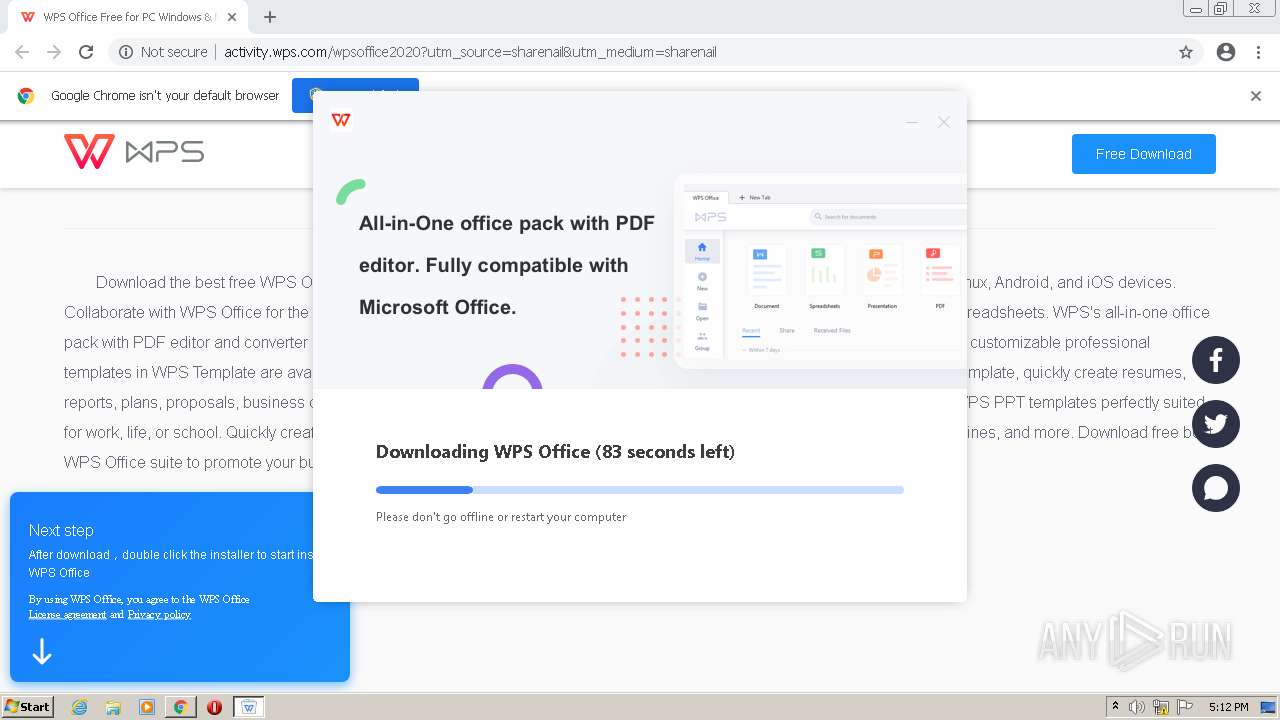Click the WPS logo in installer dialog
Viewport: 1280px width, 720px height.
point(341,120)
